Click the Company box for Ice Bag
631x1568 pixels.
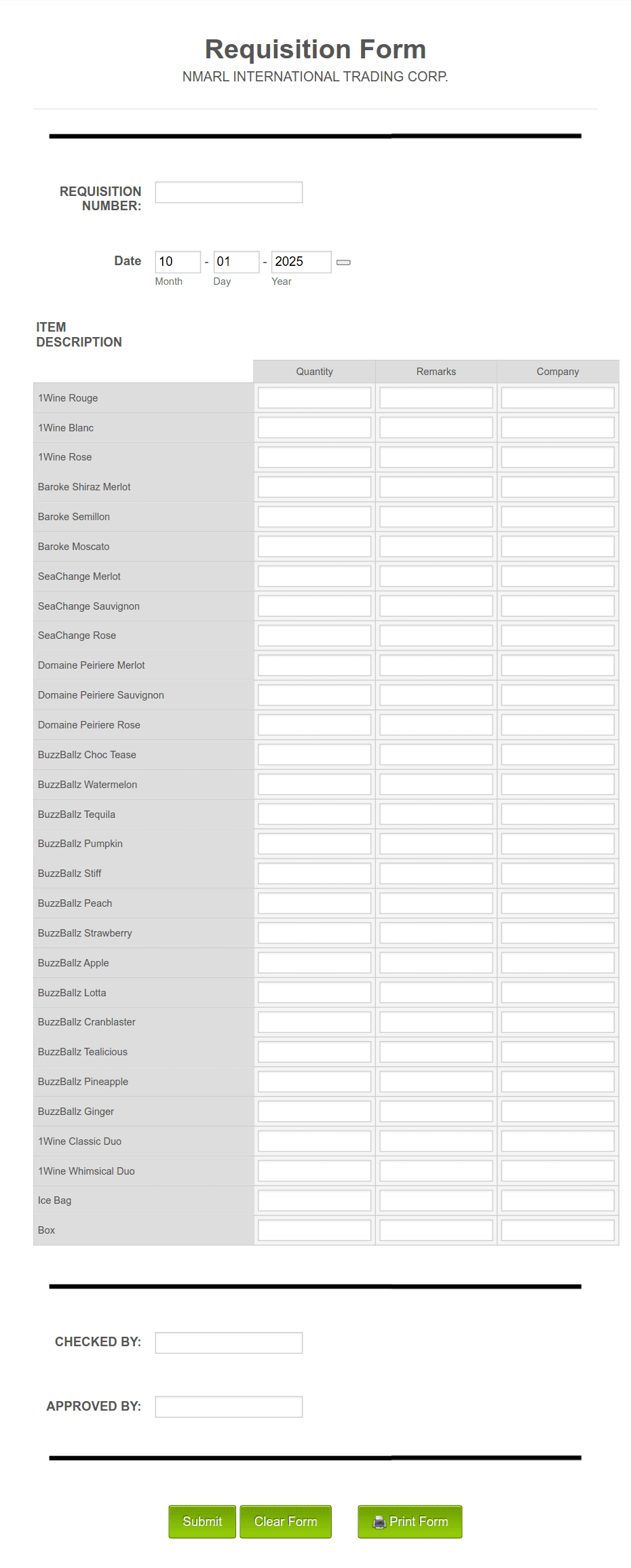pyautogui.click(x=557, y=1200)
